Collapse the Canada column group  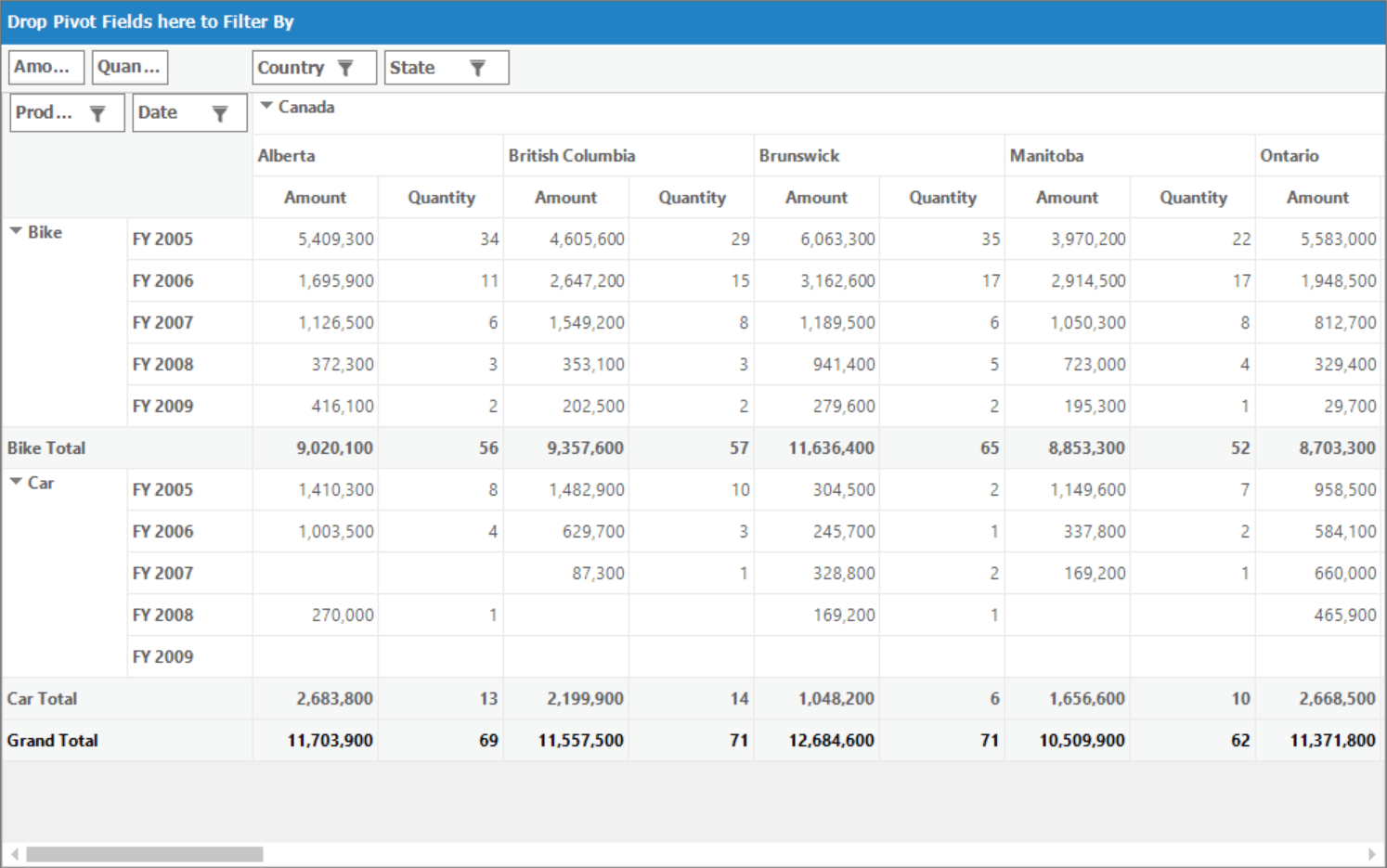pos(266,106)
